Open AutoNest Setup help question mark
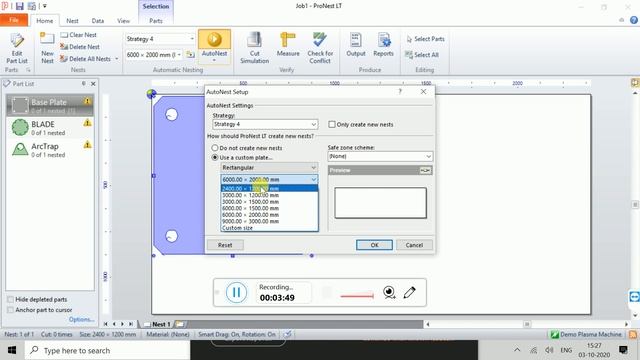The image size is (640, 360). pyautogui.click(x=400, y=91)
